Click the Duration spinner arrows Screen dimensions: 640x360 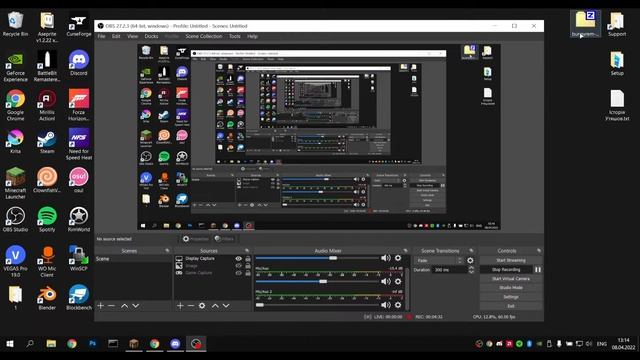pyautogui.click(x=471, y=269)
